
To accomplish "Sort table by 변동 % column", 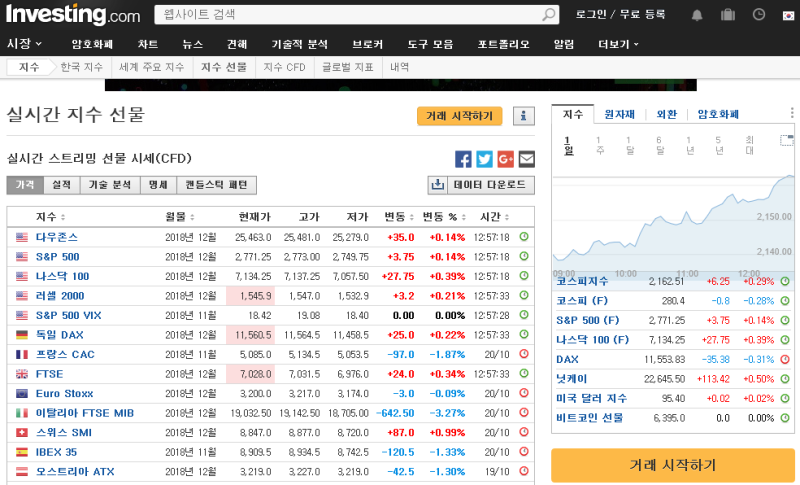I will pos(444,217).
